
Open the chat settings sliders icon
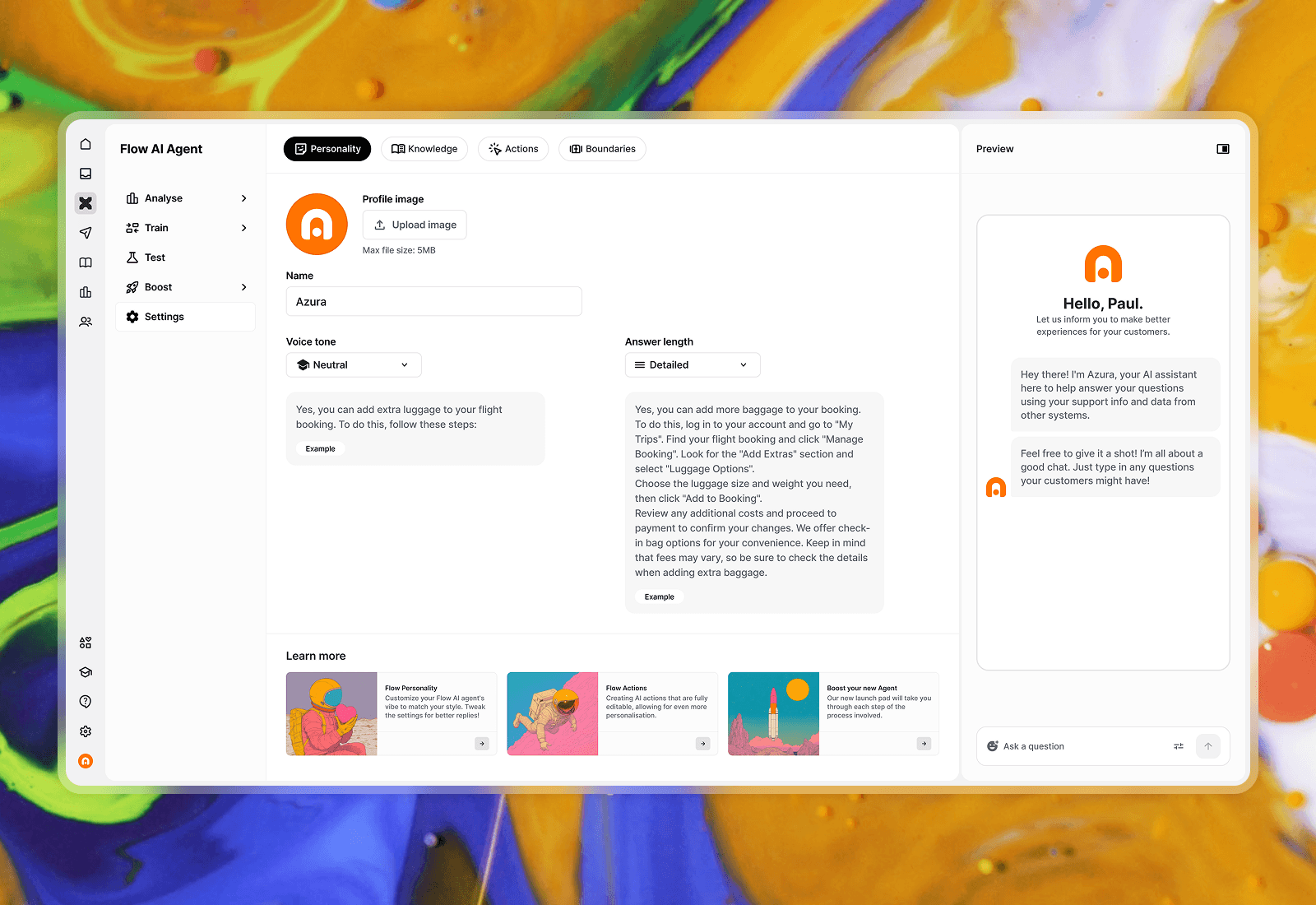1179,746
